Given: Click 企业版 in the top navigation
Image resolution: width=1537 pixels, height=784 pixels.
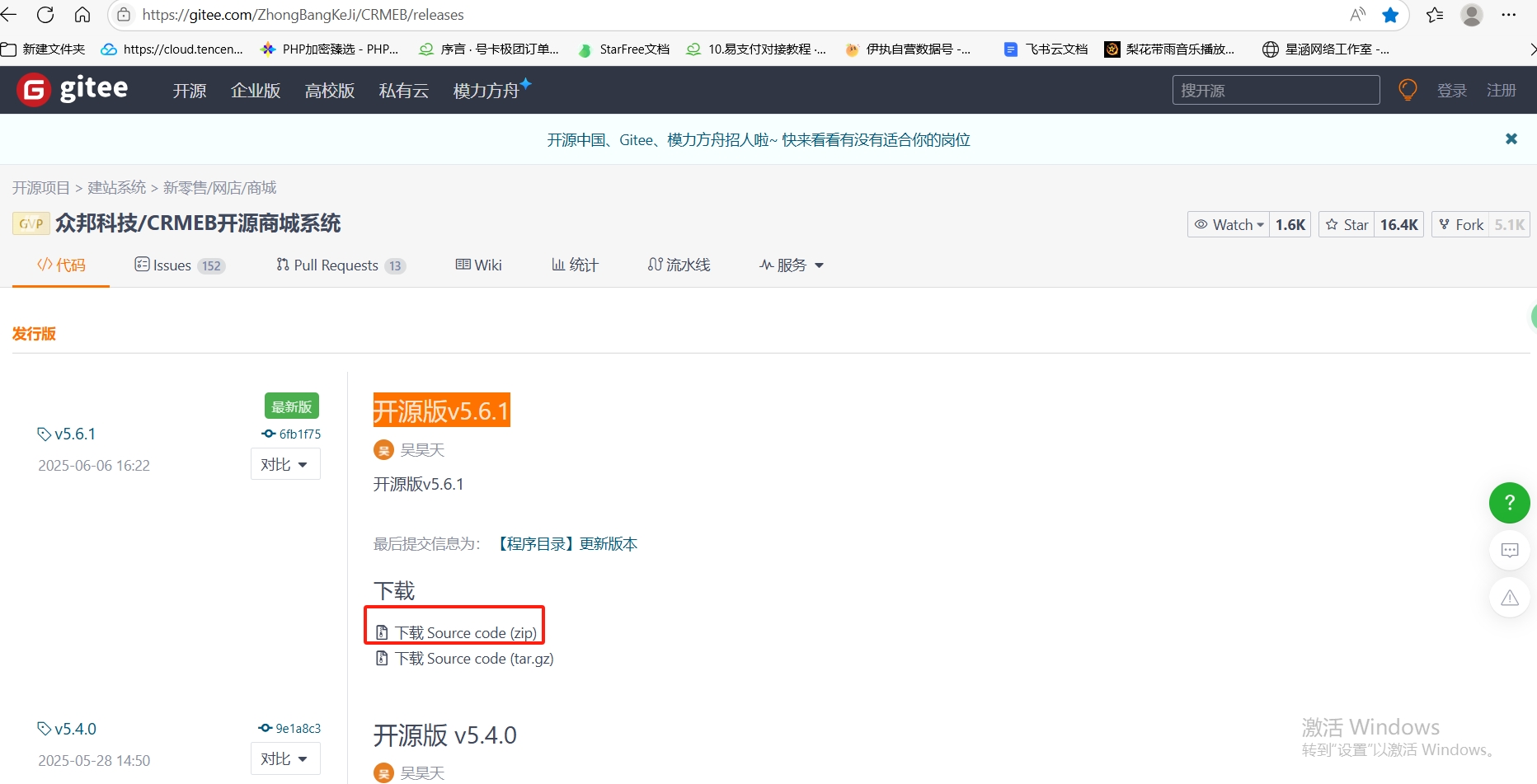Looking at the screenshot, I should (x=256, y=91).
